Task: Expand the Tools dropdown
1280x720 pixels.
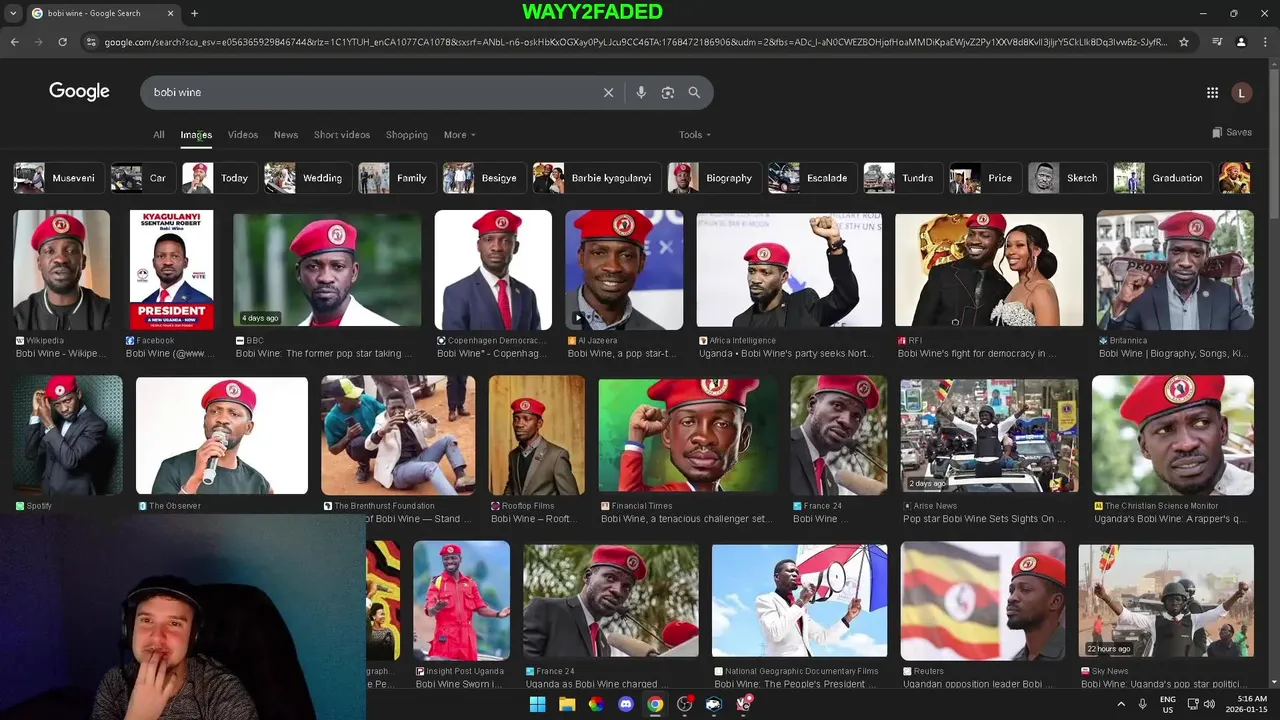Action: [x=695, y=134]
